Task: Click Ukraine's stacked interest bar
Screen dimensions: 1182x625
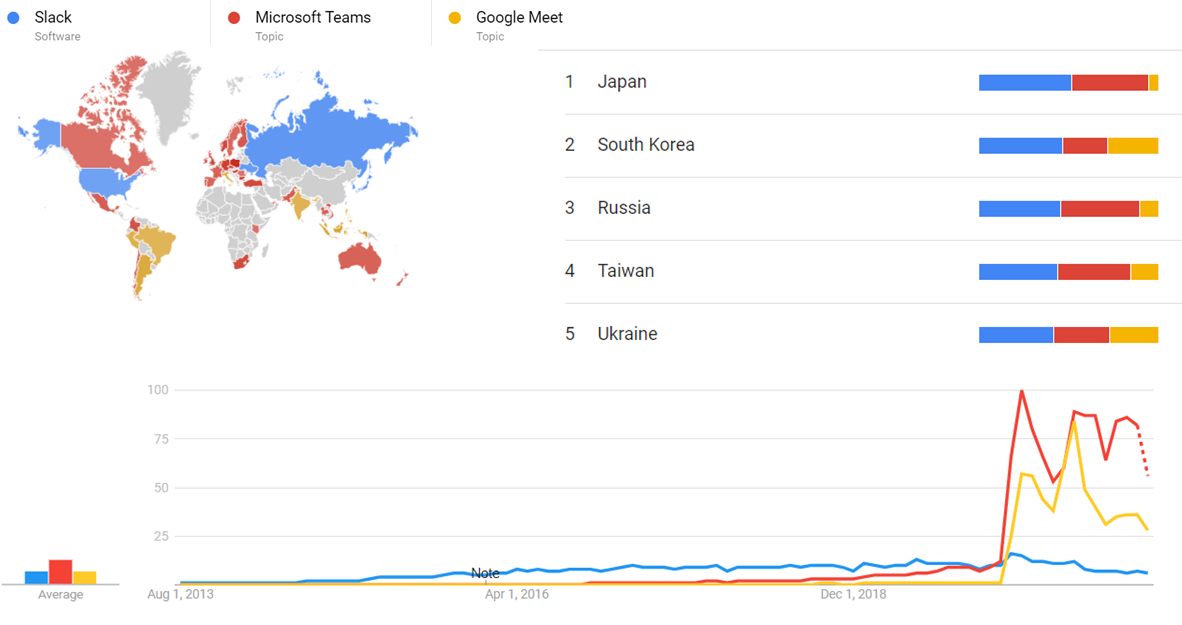Action: tap(1068, 335)
